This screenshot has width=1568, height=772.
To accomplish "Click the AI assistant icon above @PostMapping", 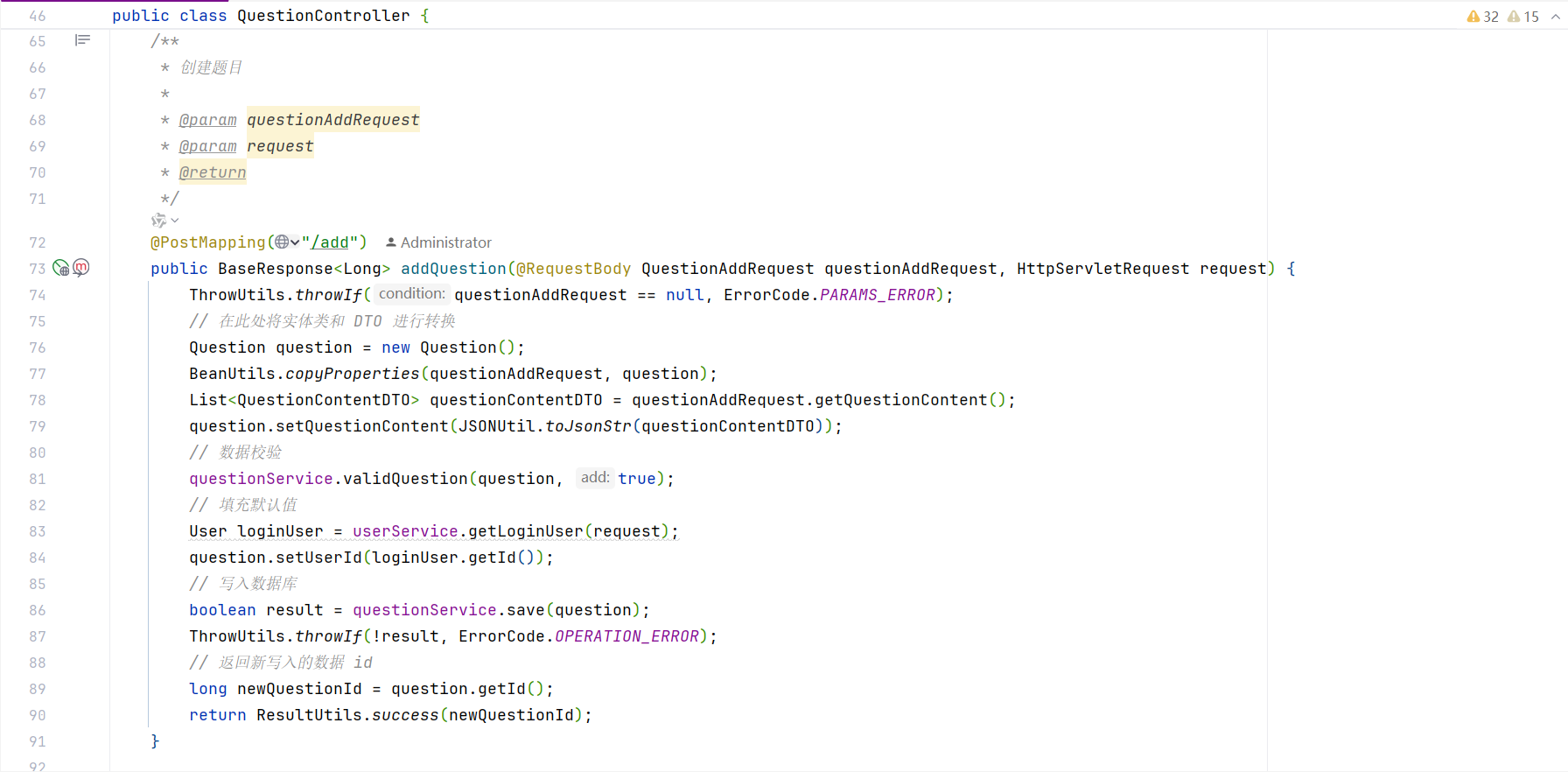I will [158, 221].
